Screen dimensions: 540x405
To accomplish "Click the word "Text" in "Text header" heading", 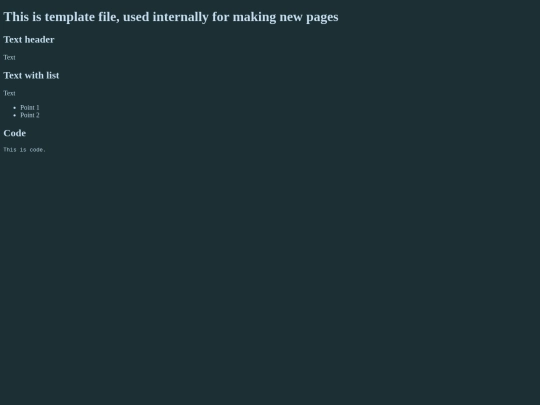I will [13, 40].
